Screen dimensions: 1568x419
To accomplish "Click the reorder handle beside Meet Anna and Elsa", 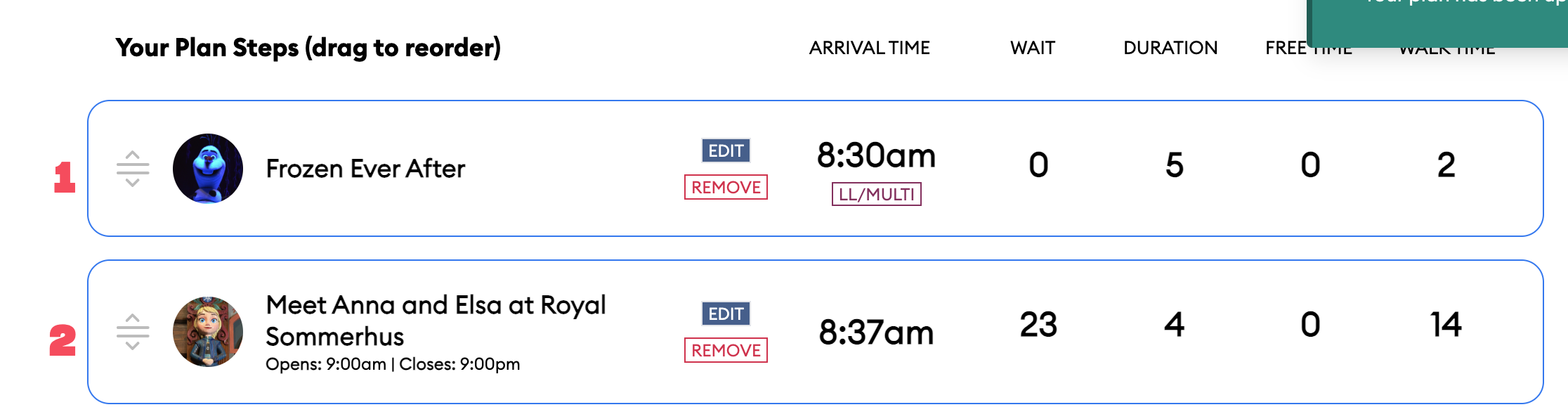I will [133, 332].
